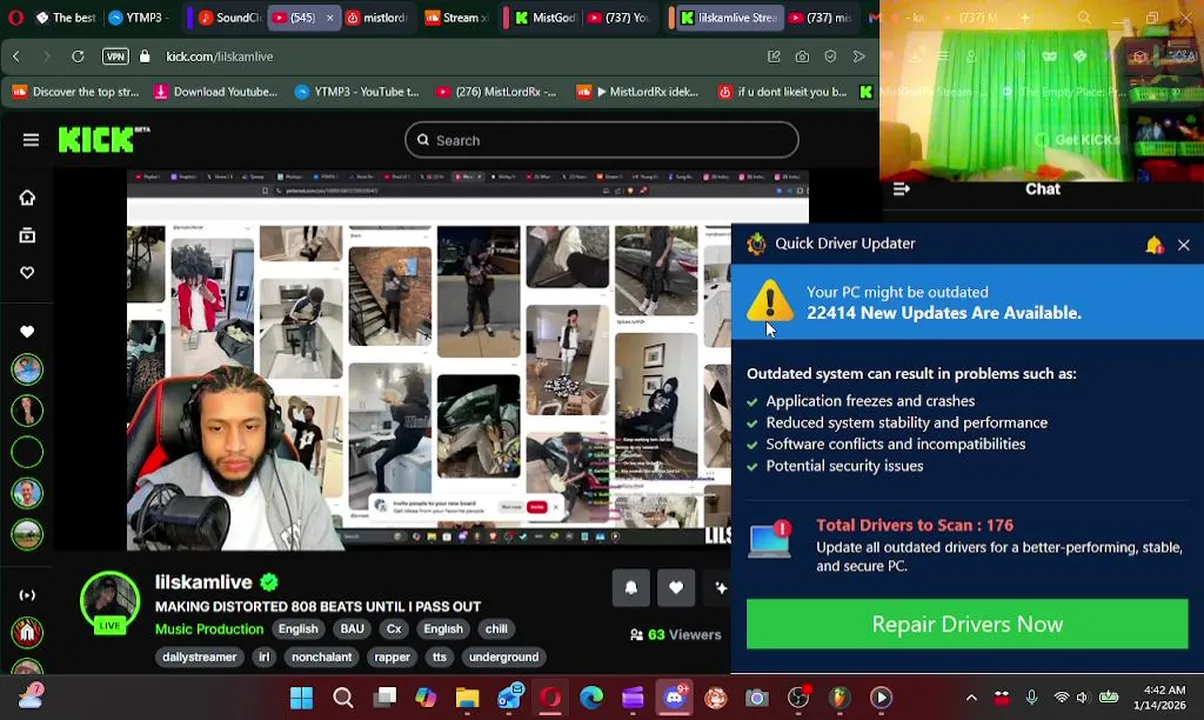Reload the kick.com page
Image resolution: width=1204 pixels, height=720 pixels.
pyautogui.click(x=78, y=57)
